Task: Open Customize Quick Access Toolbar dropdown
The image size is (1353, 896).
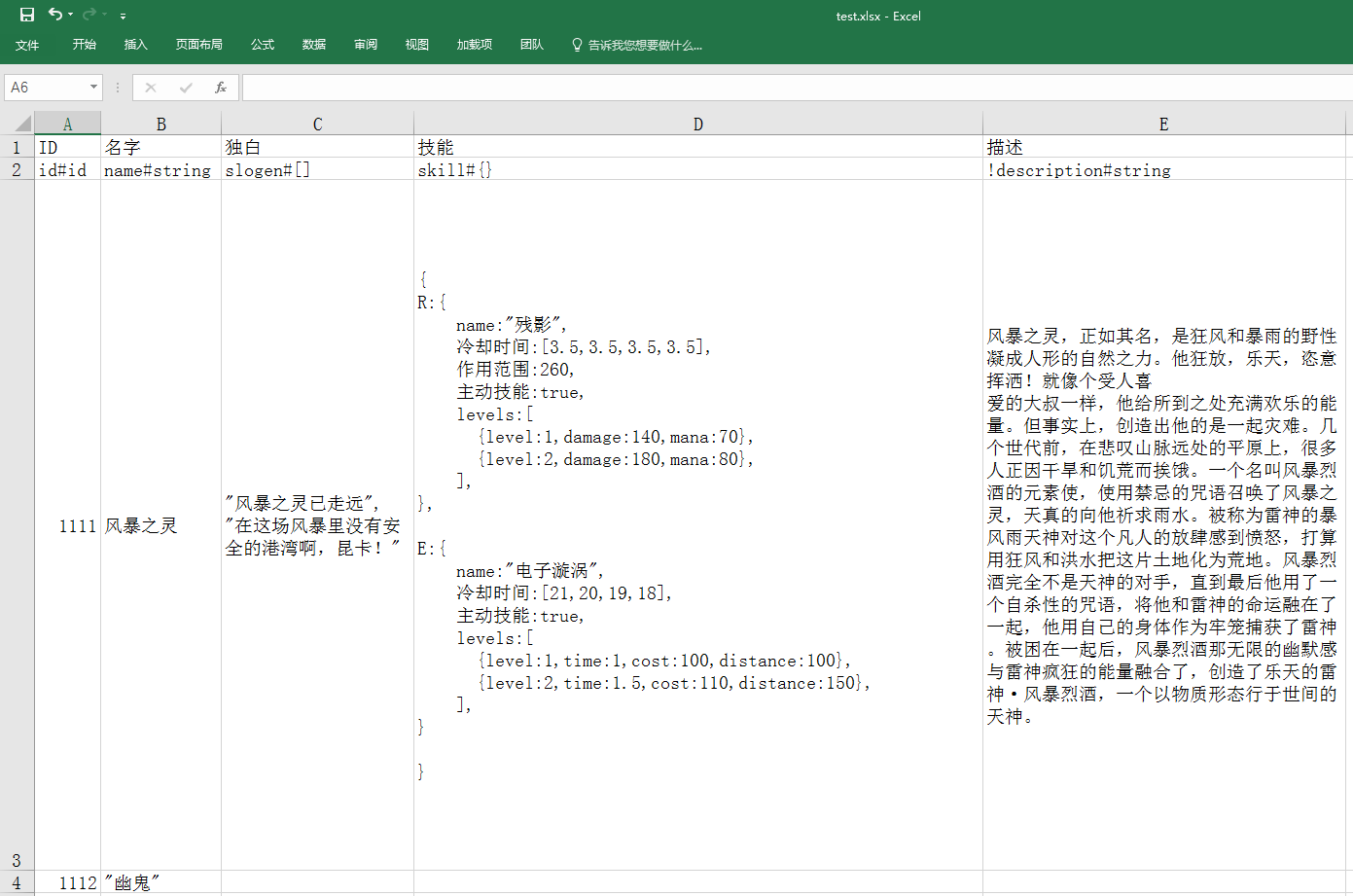Action: [123, 16]
